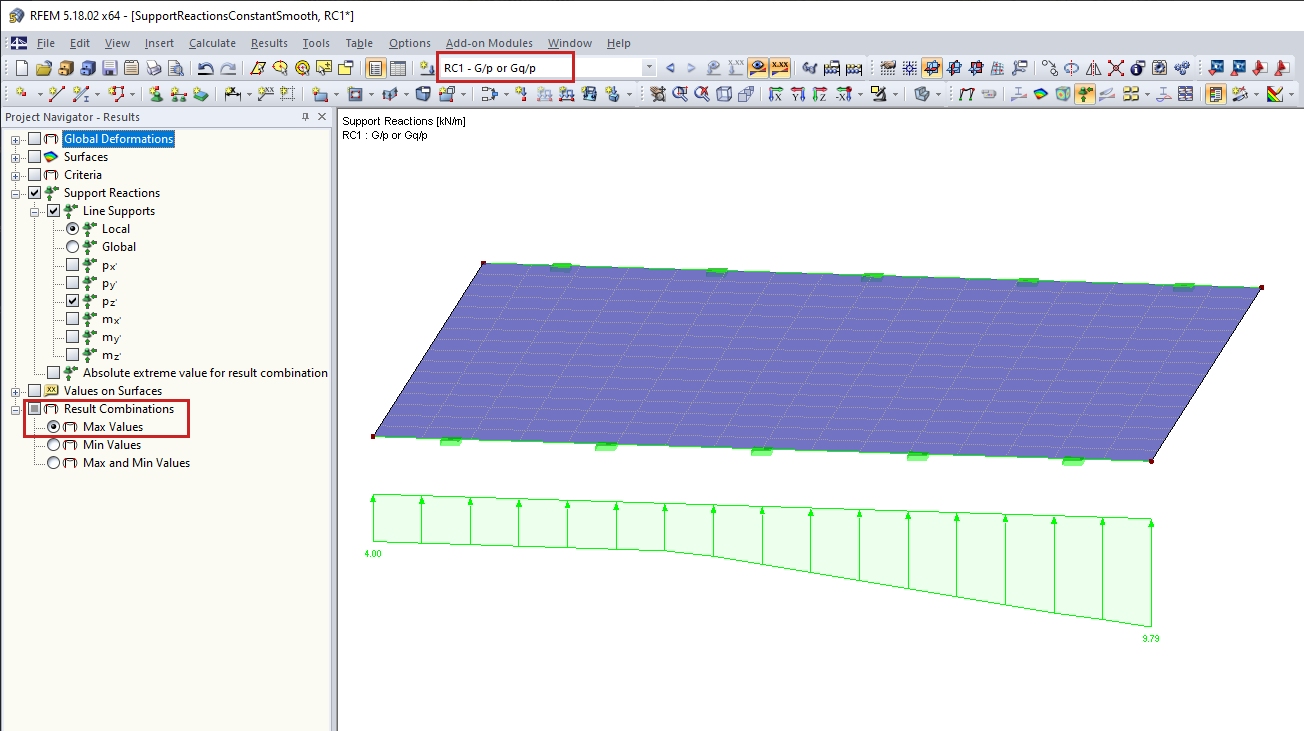The width and height of the screenshot is (1304, 731).
Task: Click the printer icon
Action: pos(153,68)
